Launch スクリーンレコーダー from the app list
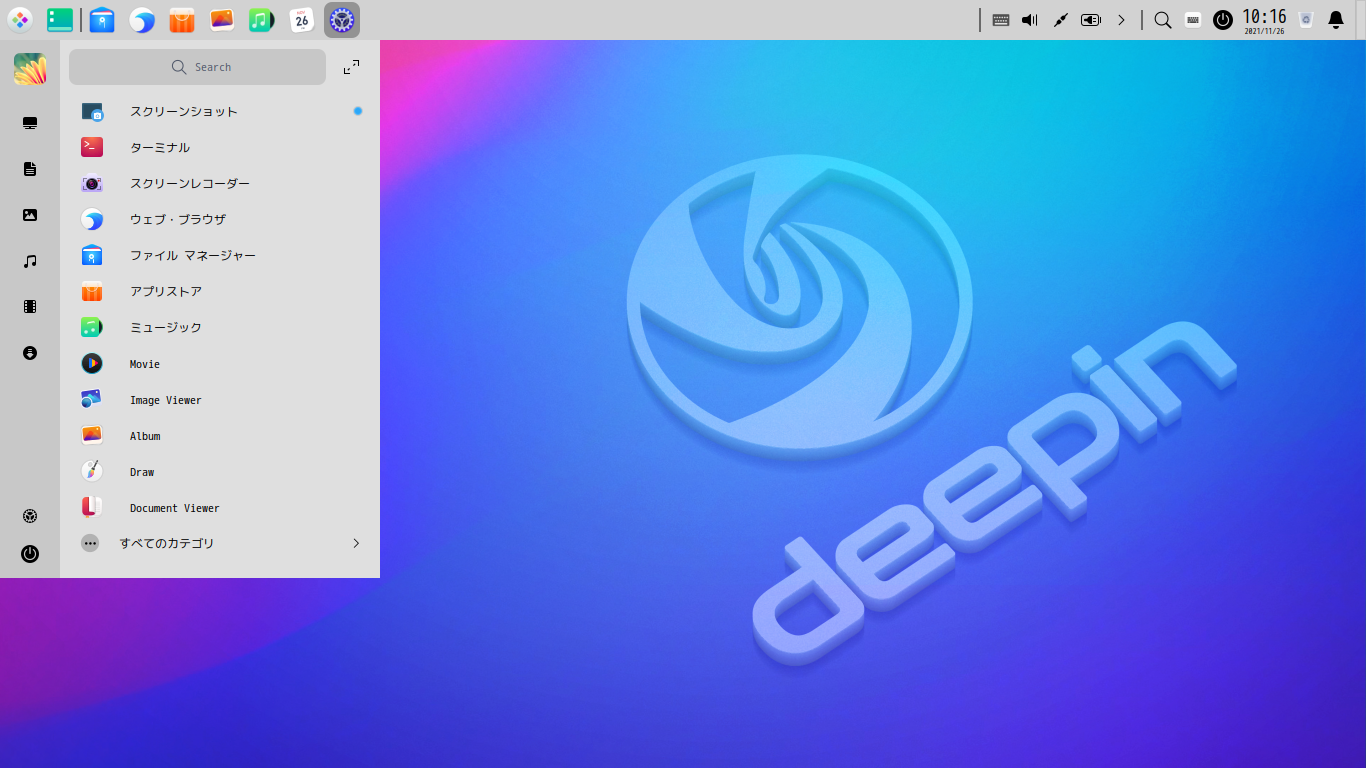 (220, 183)
